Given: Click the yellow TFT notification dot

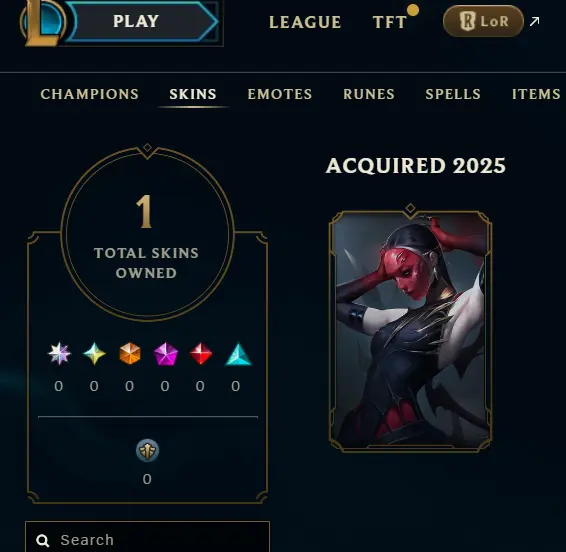Looking at the screenshot, I should click(413, 10).
